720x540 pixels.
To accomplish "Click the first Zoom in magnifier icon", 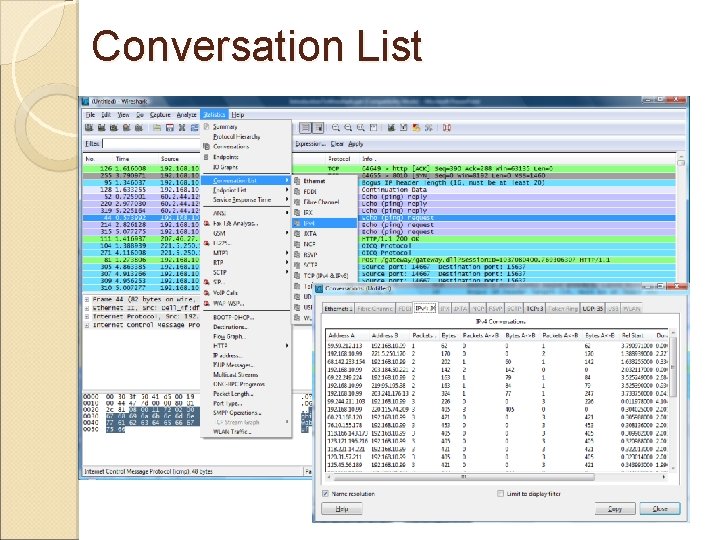I will (x=336, y=128).
